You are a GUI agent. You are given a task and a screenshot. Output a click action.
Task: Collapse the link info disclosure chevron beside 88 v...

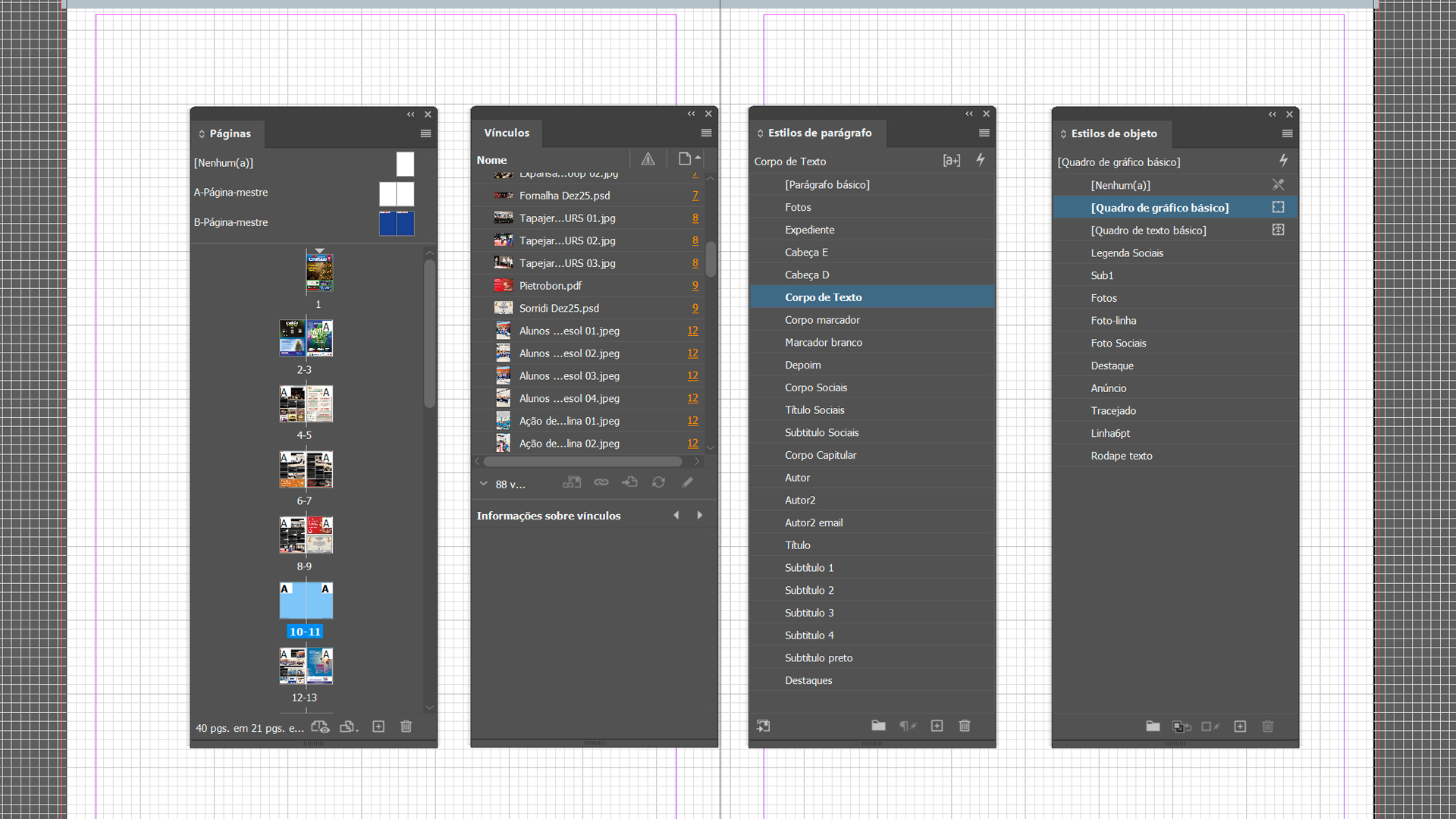coord(483,483)
